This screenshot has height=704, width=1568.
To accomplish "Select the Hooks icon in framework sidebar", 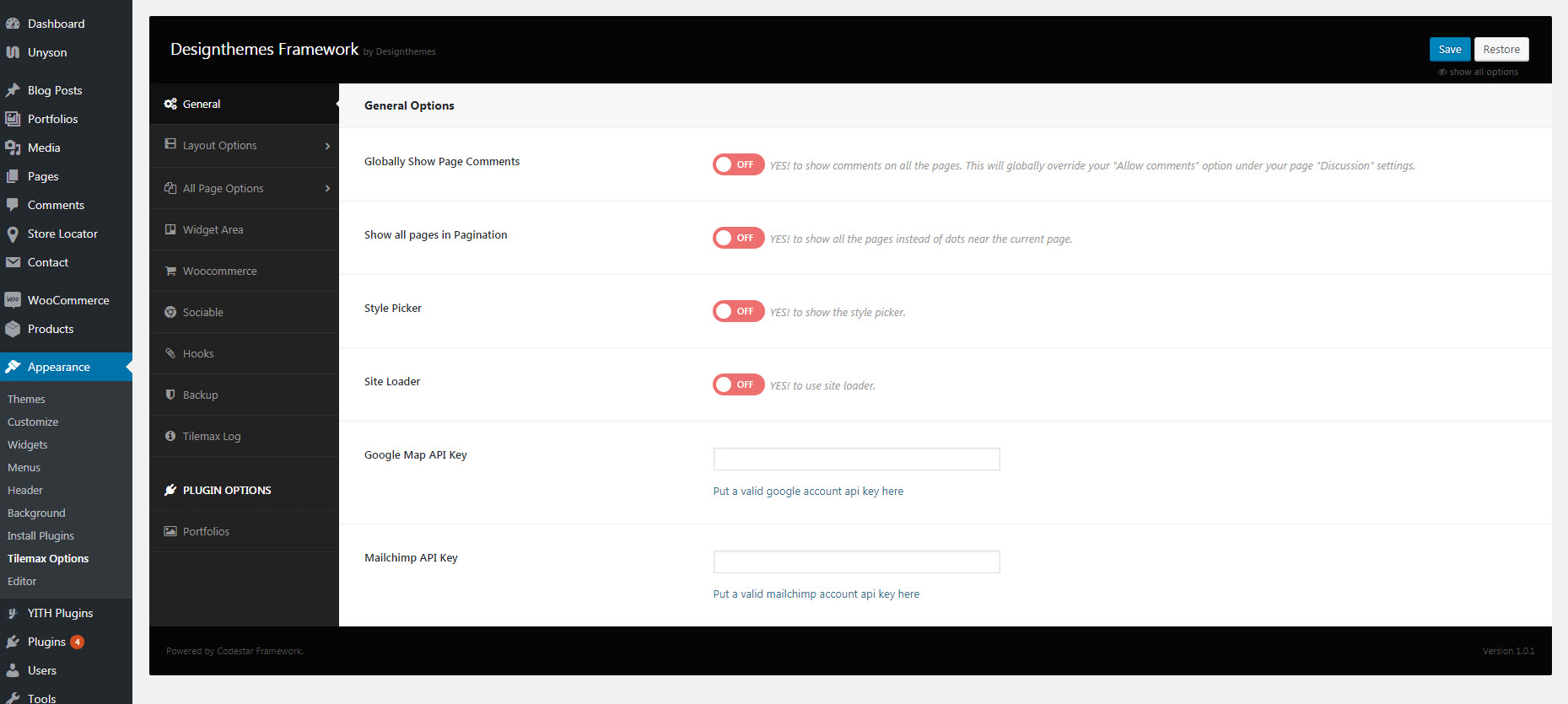I will tap(170, 354).
